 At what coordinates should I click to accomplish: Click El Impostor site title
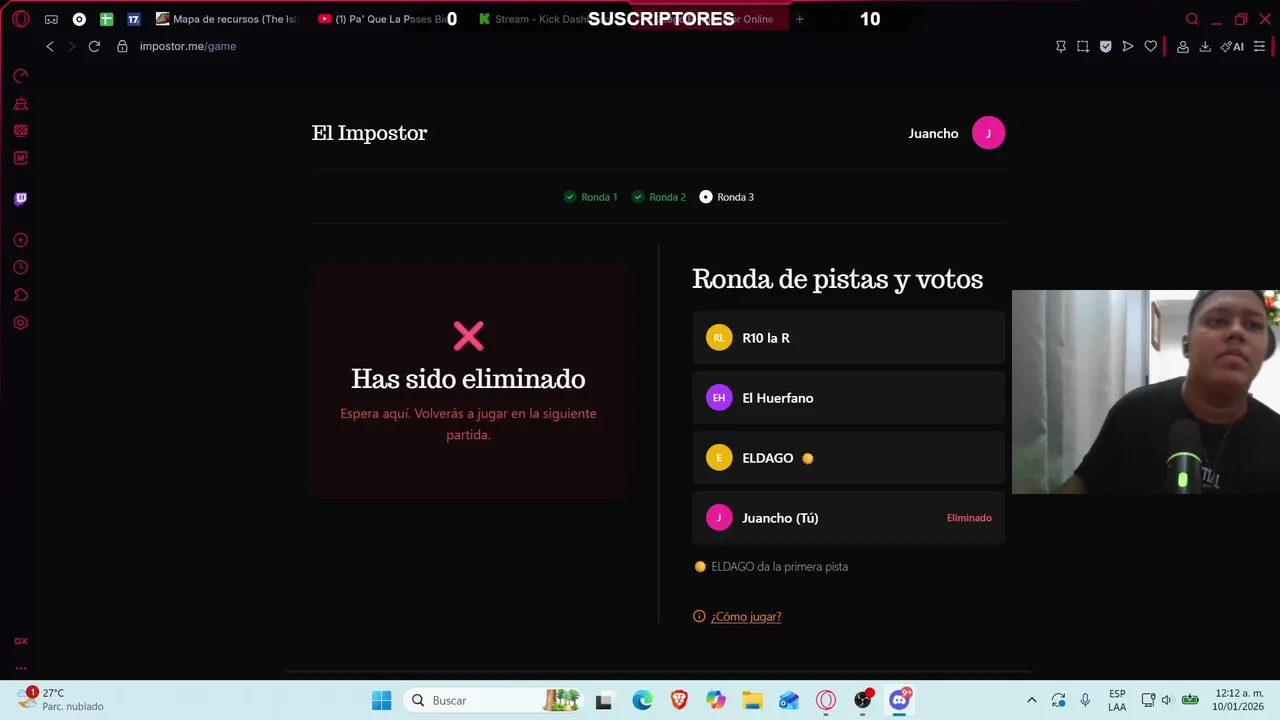(369, 133)
